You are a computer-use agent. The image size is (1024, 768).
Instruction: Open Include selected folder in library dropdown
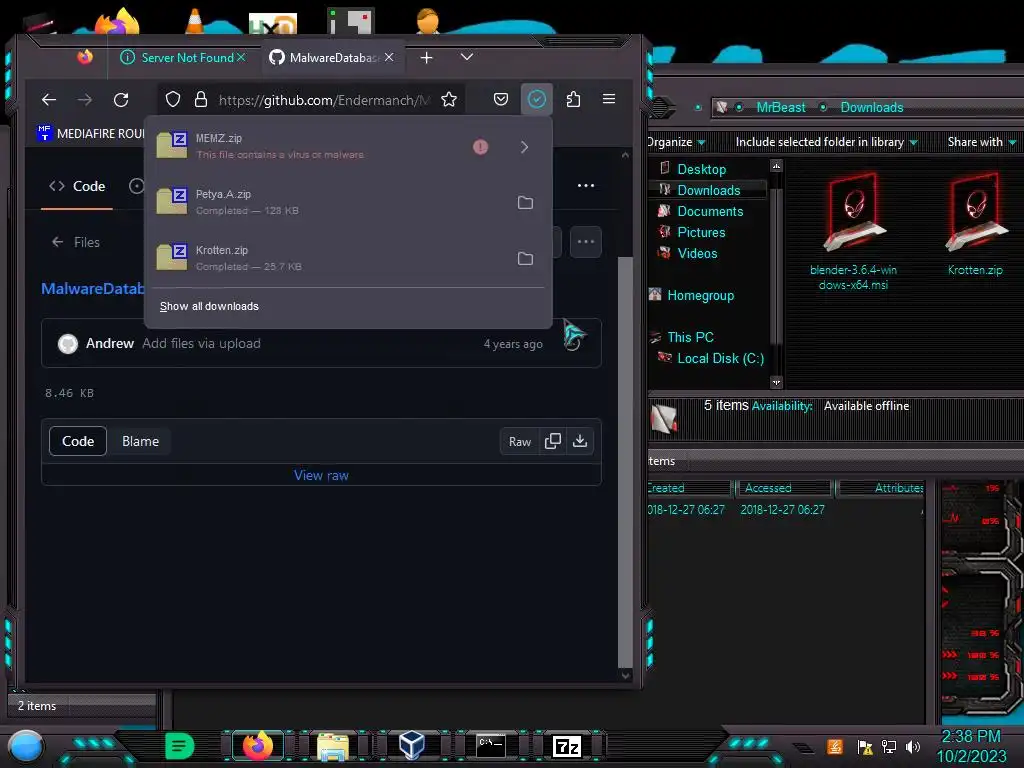(x=826, y=142)
